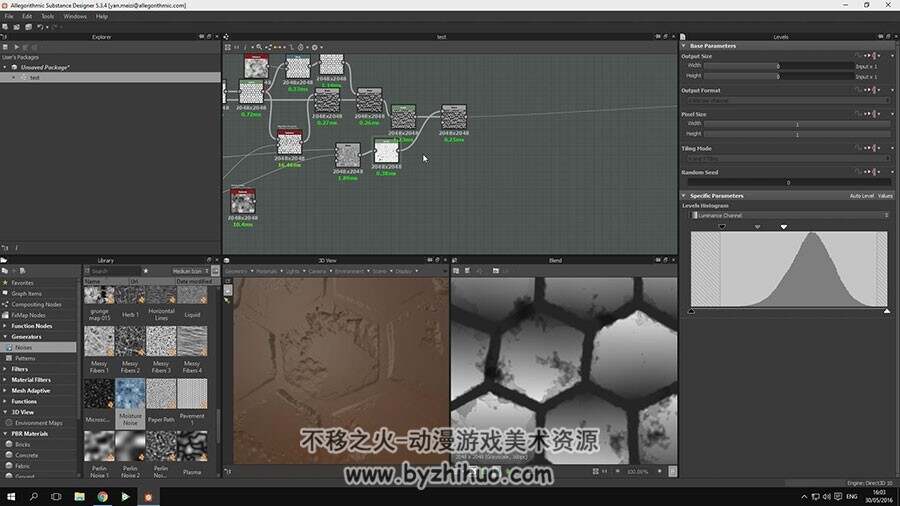Viewport: 900px width, 506px height.
Task: Click the Library search field
Action: [115, 271]
